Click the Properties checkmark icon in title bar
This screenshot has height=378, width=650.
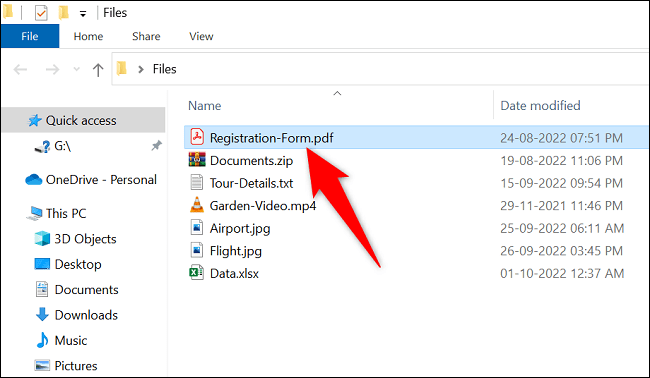coord(41,13)
